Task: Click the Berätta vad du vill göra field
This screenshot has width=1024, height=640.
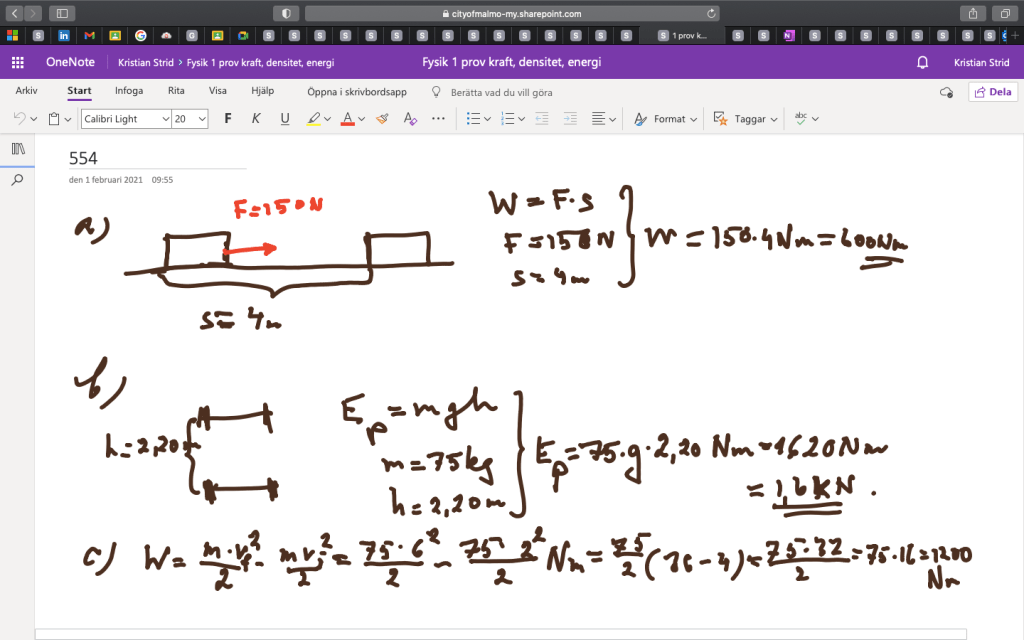Action: coord(501,92)
